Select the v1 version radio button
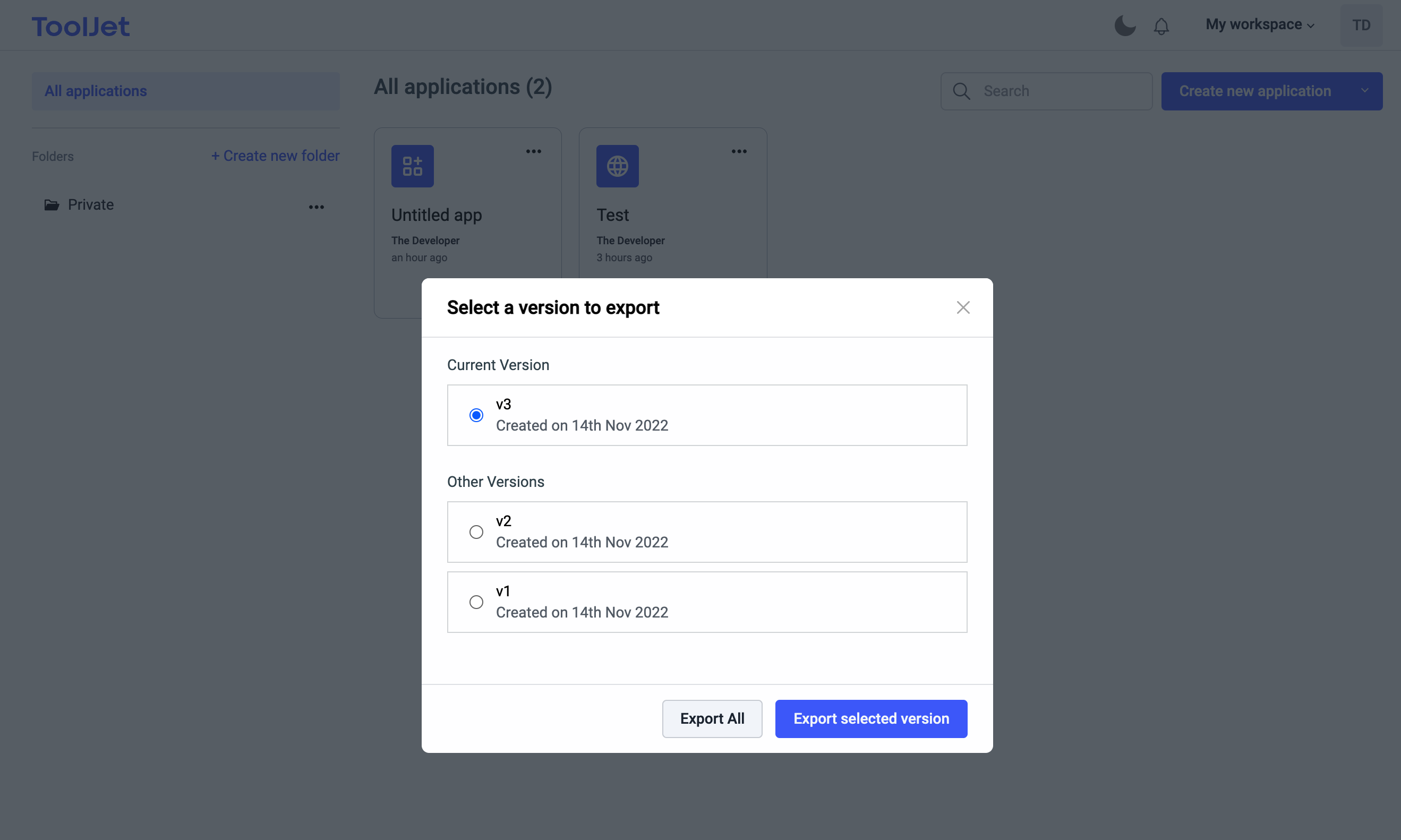This screenshot has height=840, width=1401. [x=476, y=602]
